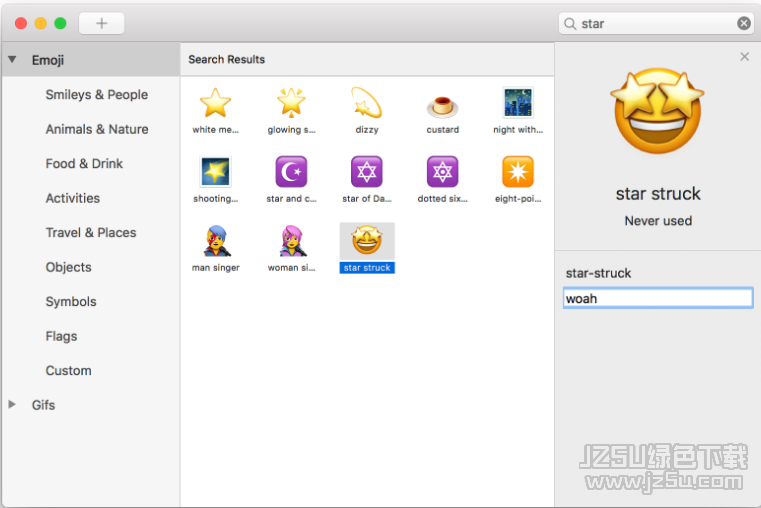Click the green zoom window button
The width and height of the screenshot is (761, 508).
60,23
